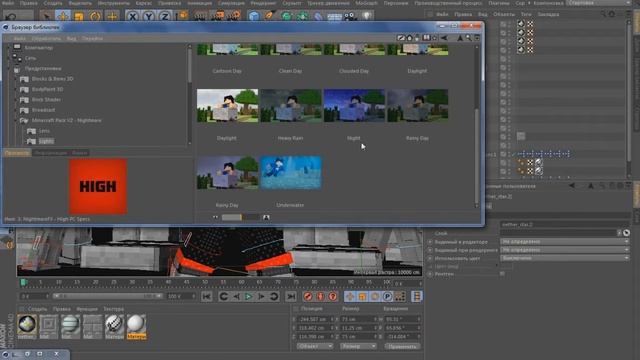Add a Cube primitive object
The height and width of the screenshot is (360, 640).
pyautogui.click(x=253, y=16)
